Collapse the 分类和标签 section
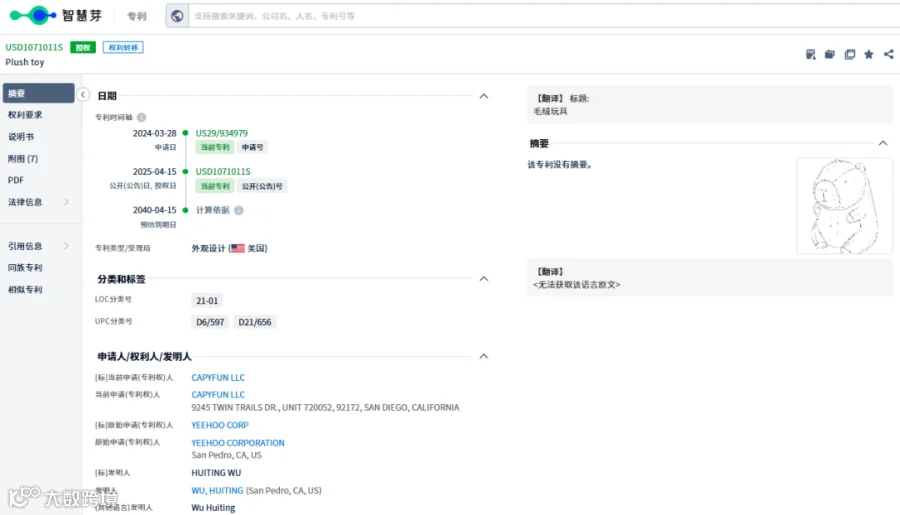Viewport: 900px width, 515px height. [484, 278]
